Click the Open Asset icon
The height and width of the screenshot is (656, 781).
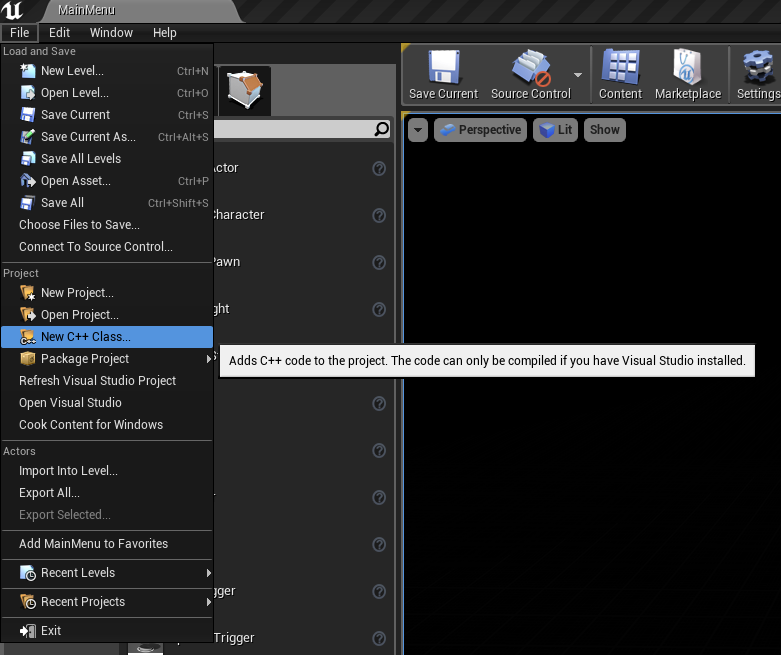coord(27,180)
